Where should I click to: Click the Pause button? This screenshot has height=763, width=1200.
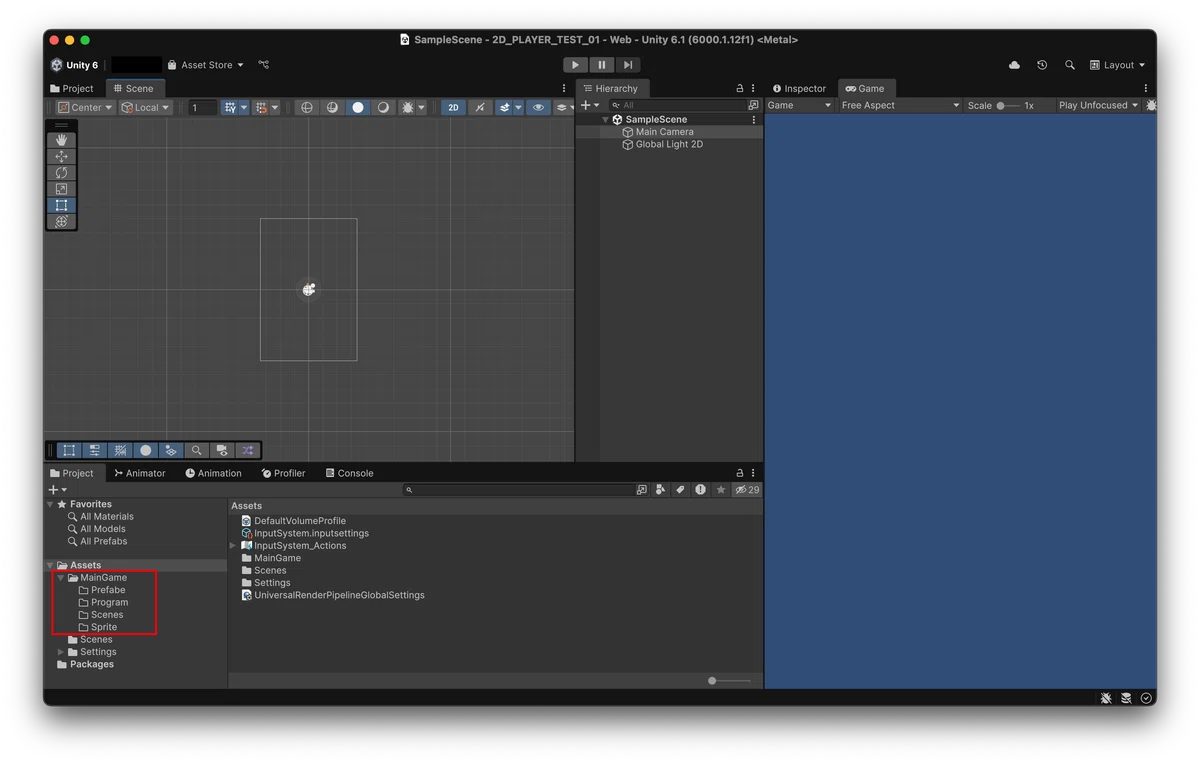601,65
